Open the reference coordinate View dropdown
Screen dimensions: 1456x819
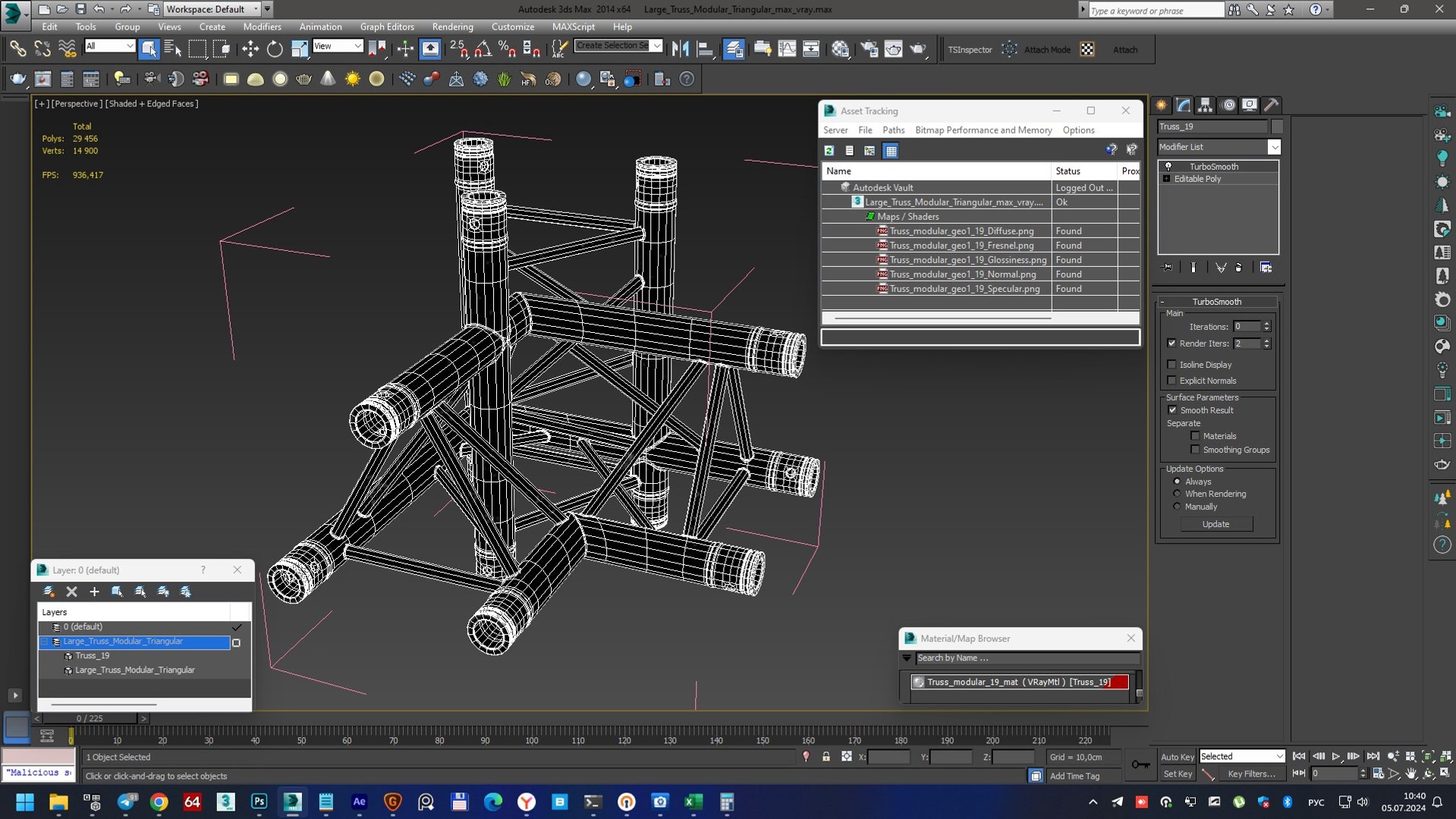tap(337, 46)
